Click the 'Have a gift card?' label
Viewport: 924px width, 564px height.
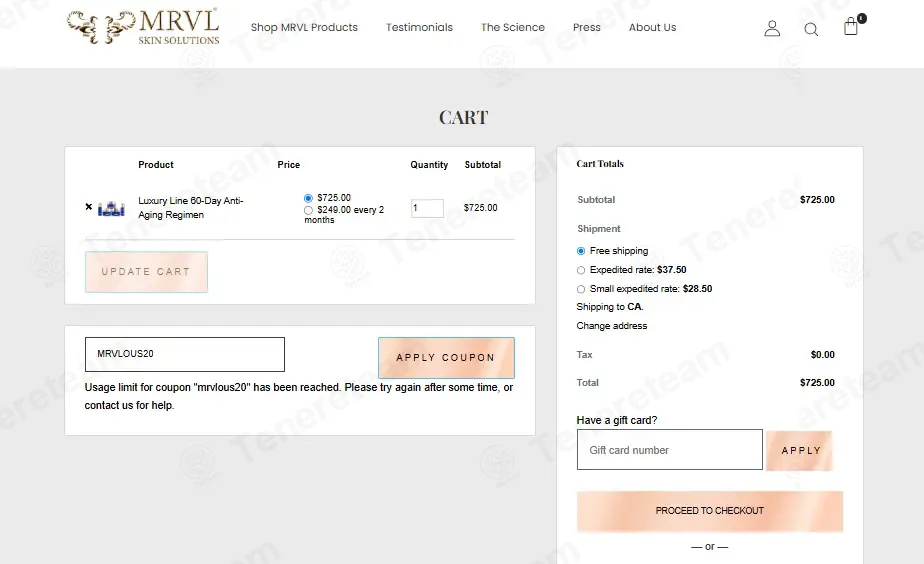tap(616, 420)
